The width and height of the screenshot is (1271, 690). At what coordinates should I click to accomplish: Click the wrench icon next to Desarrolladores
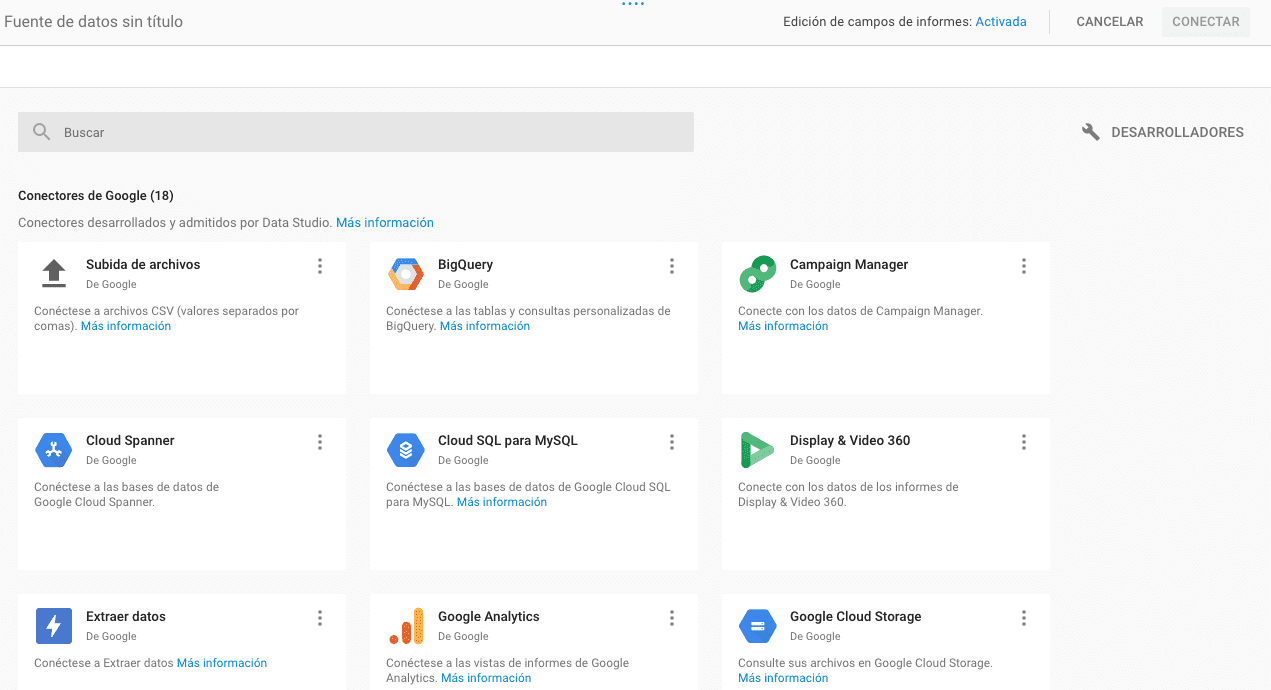1091,132
